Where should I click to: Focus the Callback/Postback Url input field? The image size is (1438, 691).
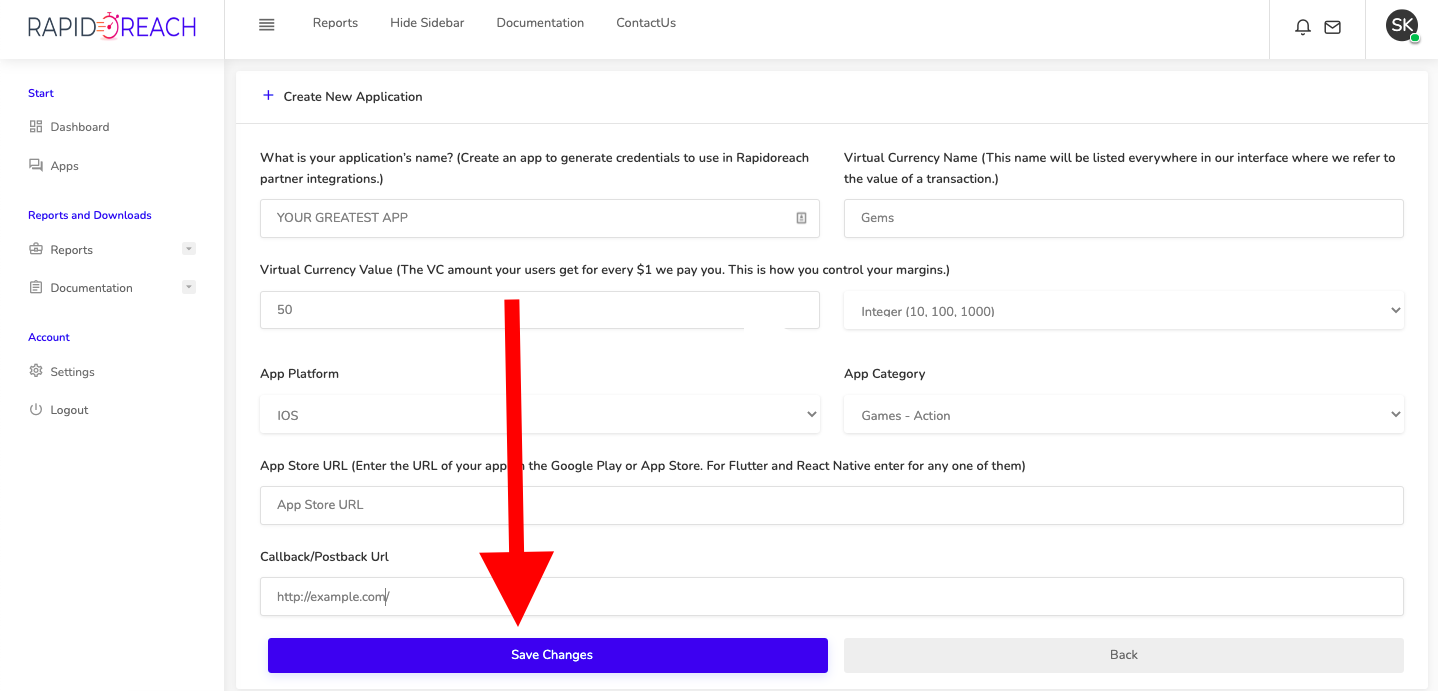click(x=832, y=597)
